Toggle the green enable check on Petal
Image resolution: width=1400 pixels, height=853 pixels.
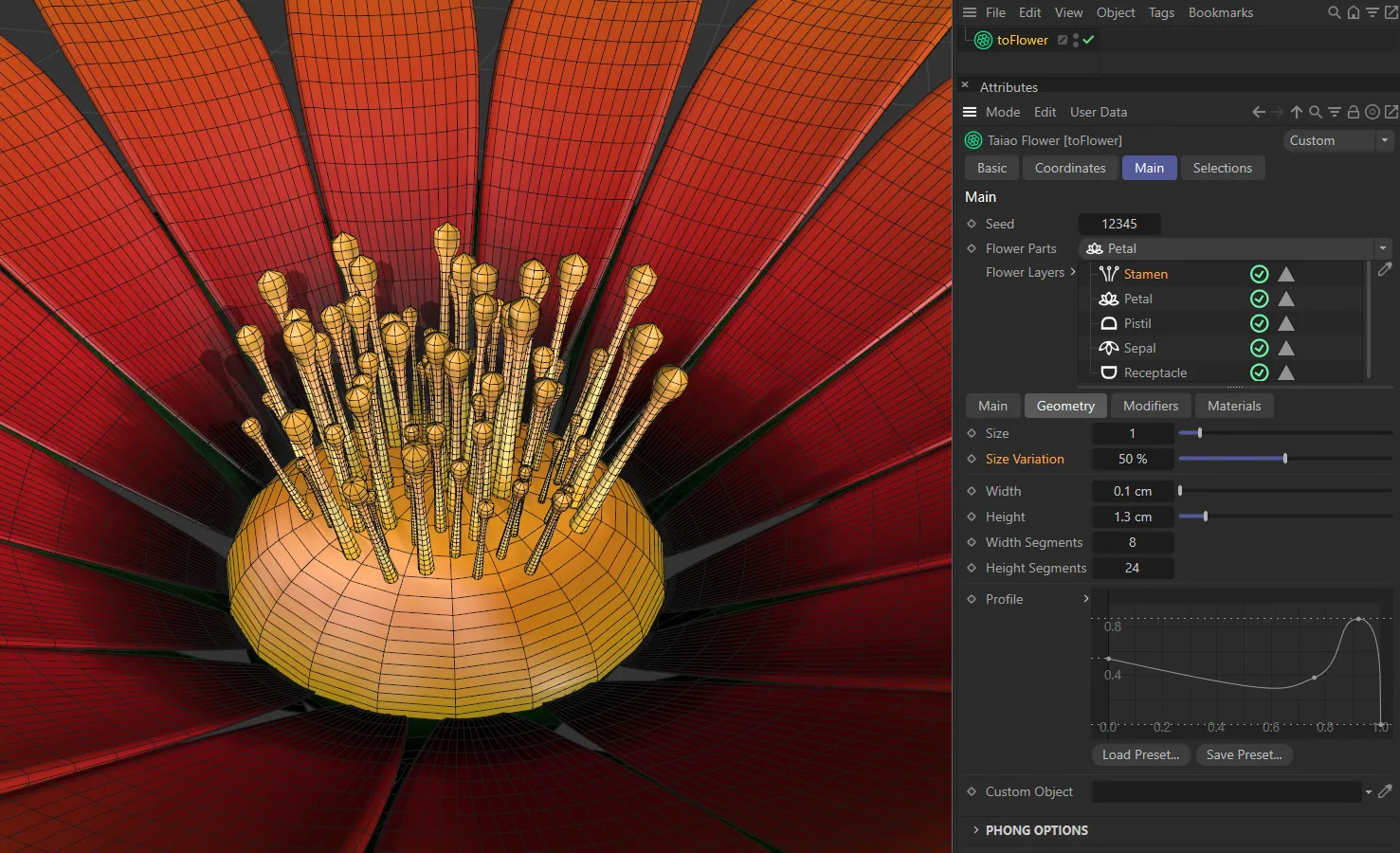click(x=1259, y=299)
